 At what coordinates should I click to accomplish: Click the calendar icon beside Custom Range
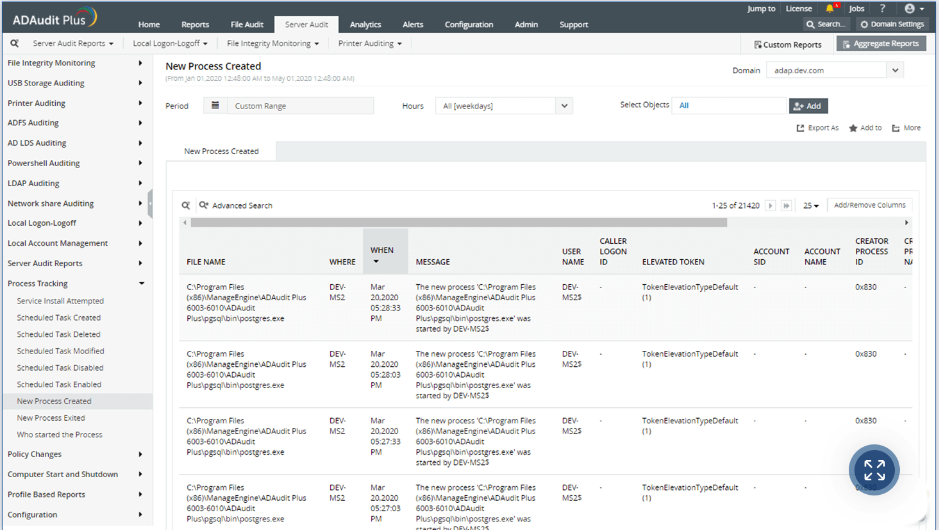215,105
